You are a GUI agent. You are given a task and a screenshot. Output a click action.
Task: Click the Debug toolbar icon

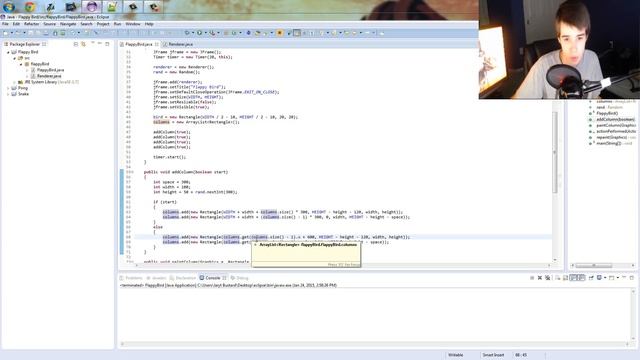click(187, 33)
